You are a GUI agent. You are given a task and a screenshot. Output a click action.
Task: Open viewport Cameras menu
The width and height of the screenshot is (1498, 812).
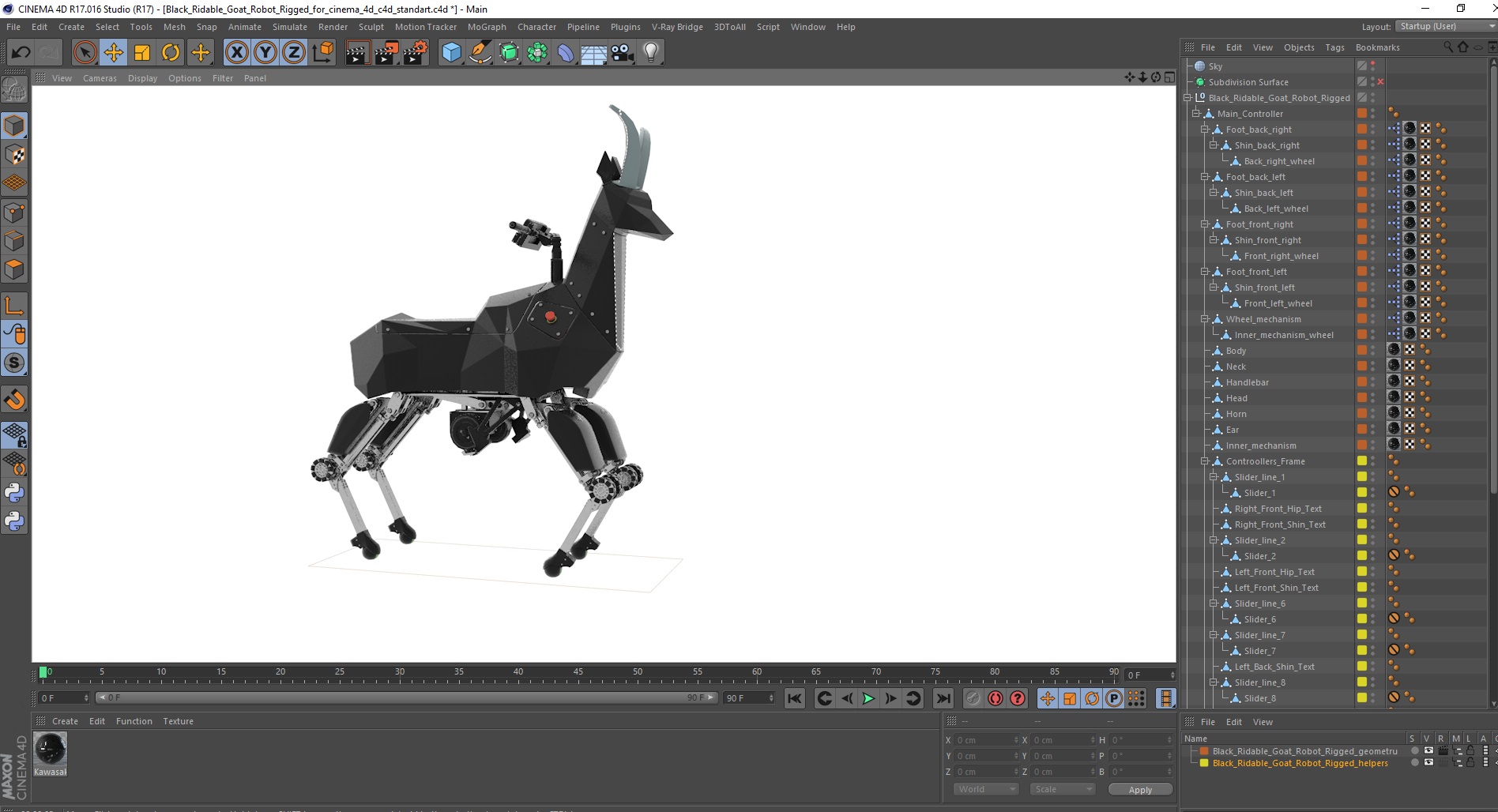(x=100, y=78)
